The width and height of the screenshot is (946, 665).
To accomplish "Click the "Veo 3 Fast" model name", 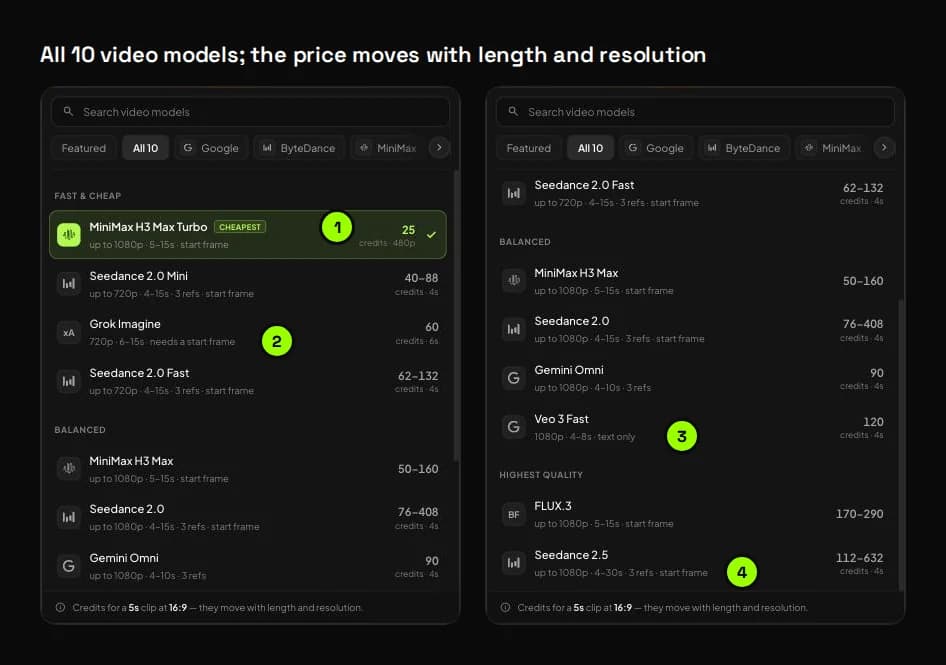I will coord(561,419).
